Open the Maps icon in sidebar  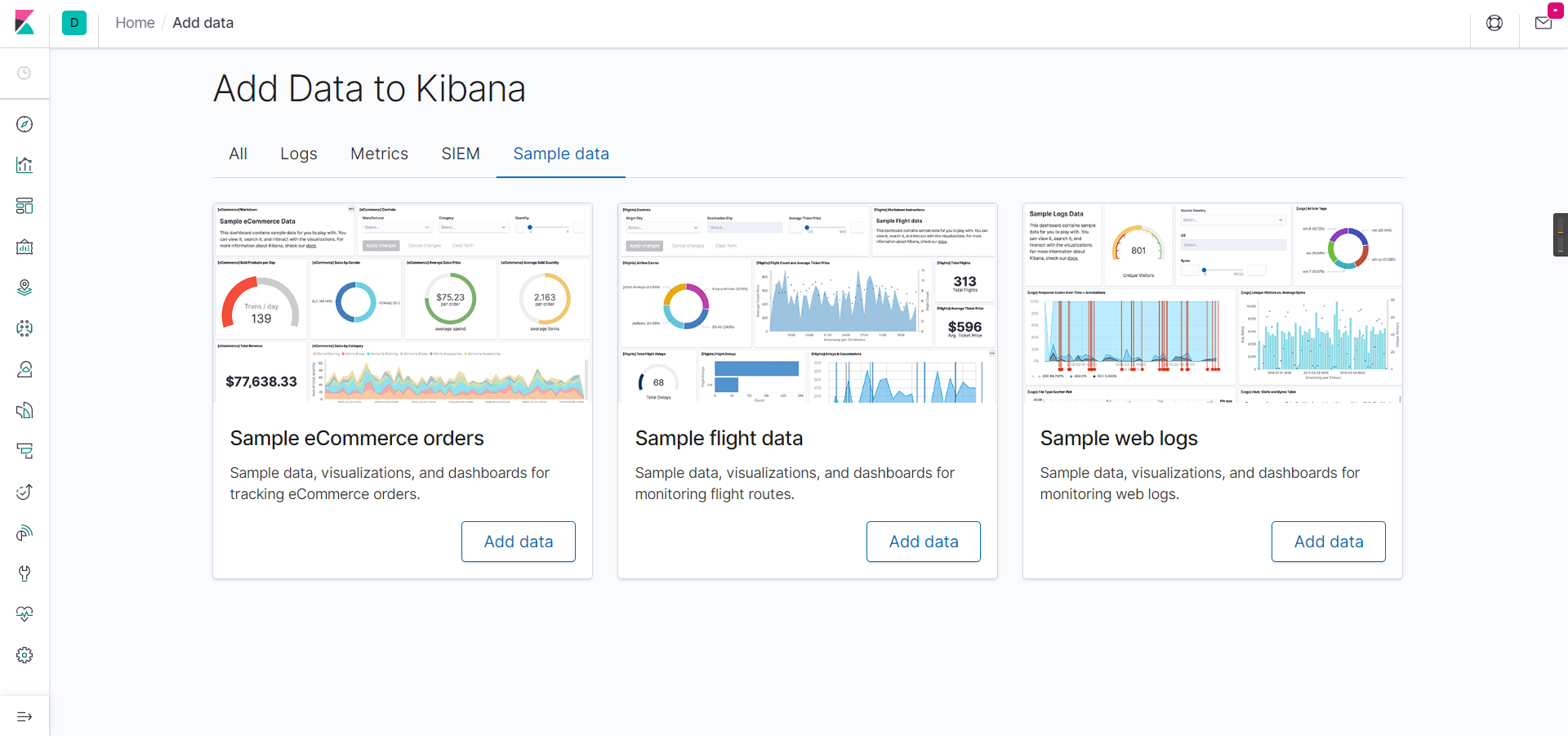click(x=24, y=288)
